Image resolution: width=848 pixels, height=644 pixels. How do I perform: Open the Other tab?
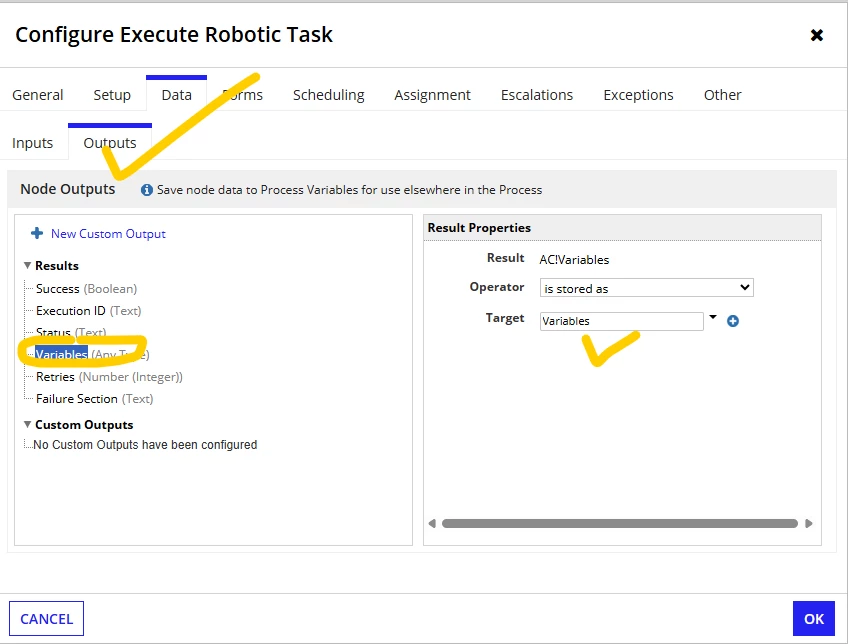coord(723,95)
